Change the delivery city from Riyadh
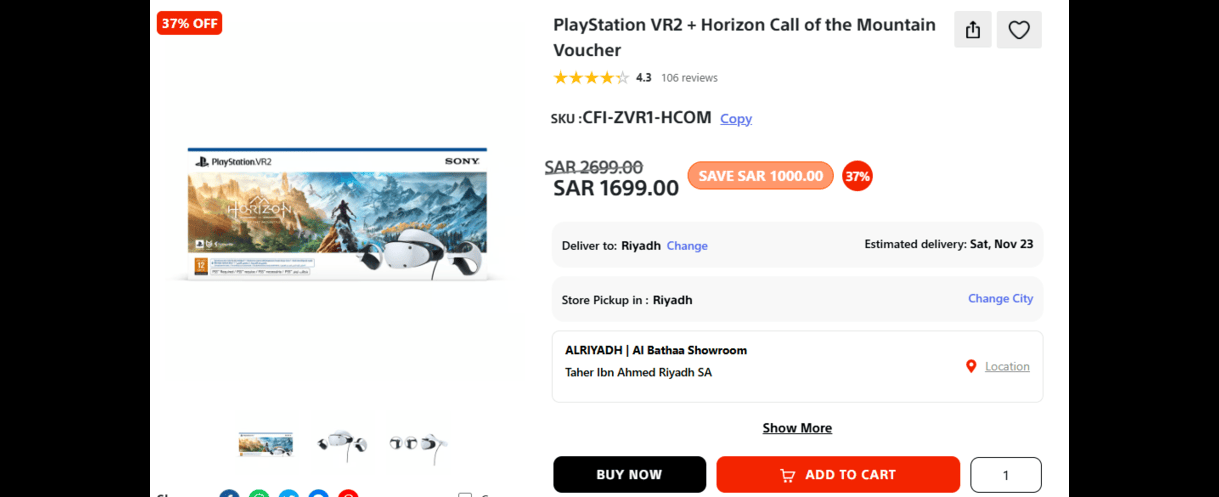1219x497 pixels. [x=687, y=246]
